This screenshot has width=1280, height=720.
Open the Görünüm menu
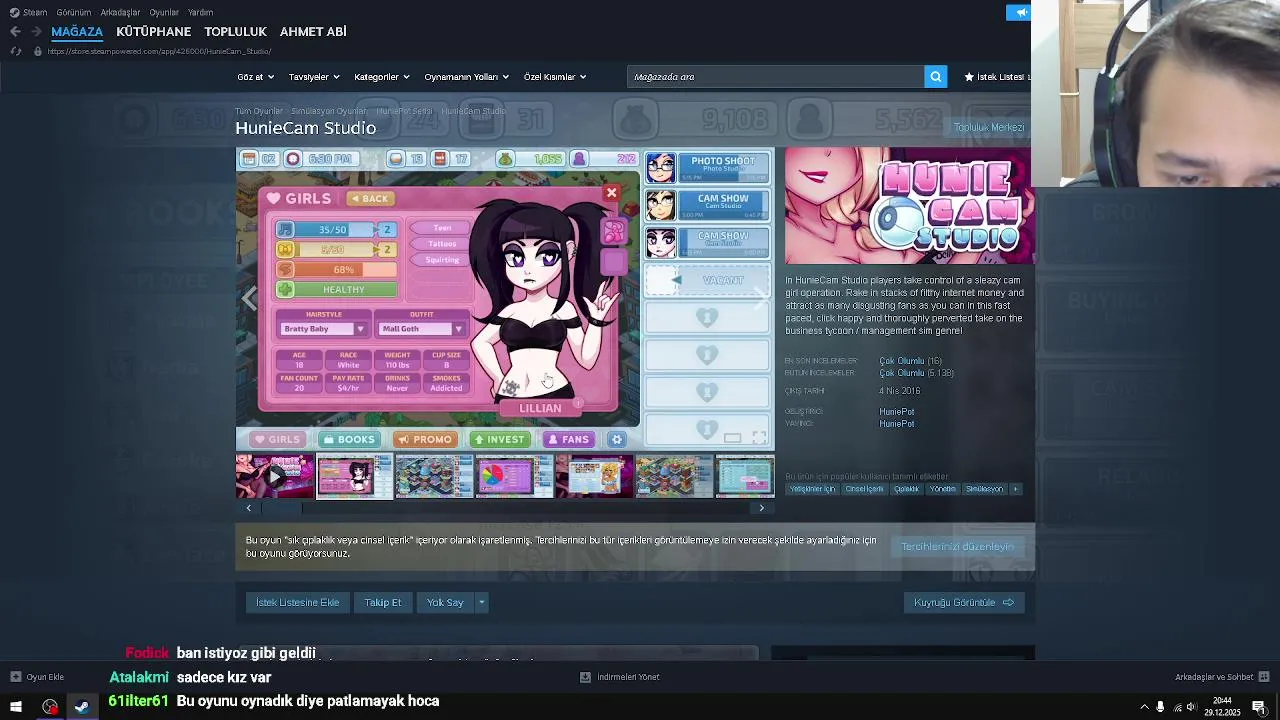pyautogui.click(x=74, y=12)
